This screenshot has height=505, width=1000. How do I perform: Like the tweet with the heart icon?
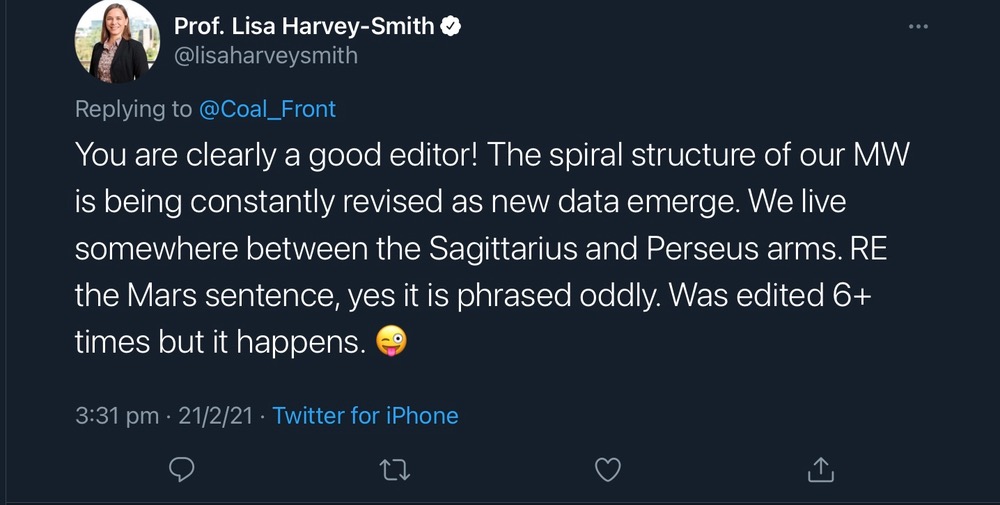608,468
